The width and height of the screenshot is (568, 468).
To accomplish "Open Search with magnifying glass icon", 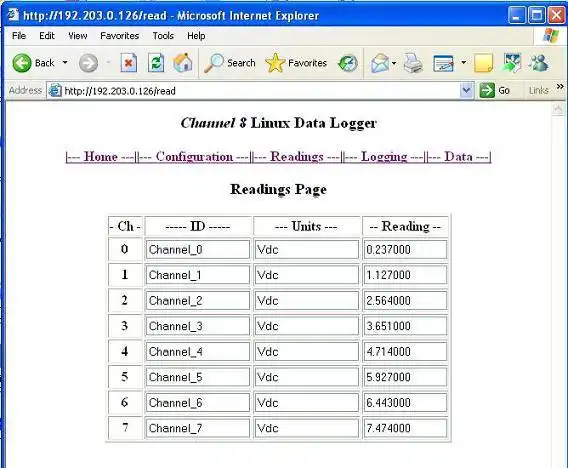I will 230,63.
